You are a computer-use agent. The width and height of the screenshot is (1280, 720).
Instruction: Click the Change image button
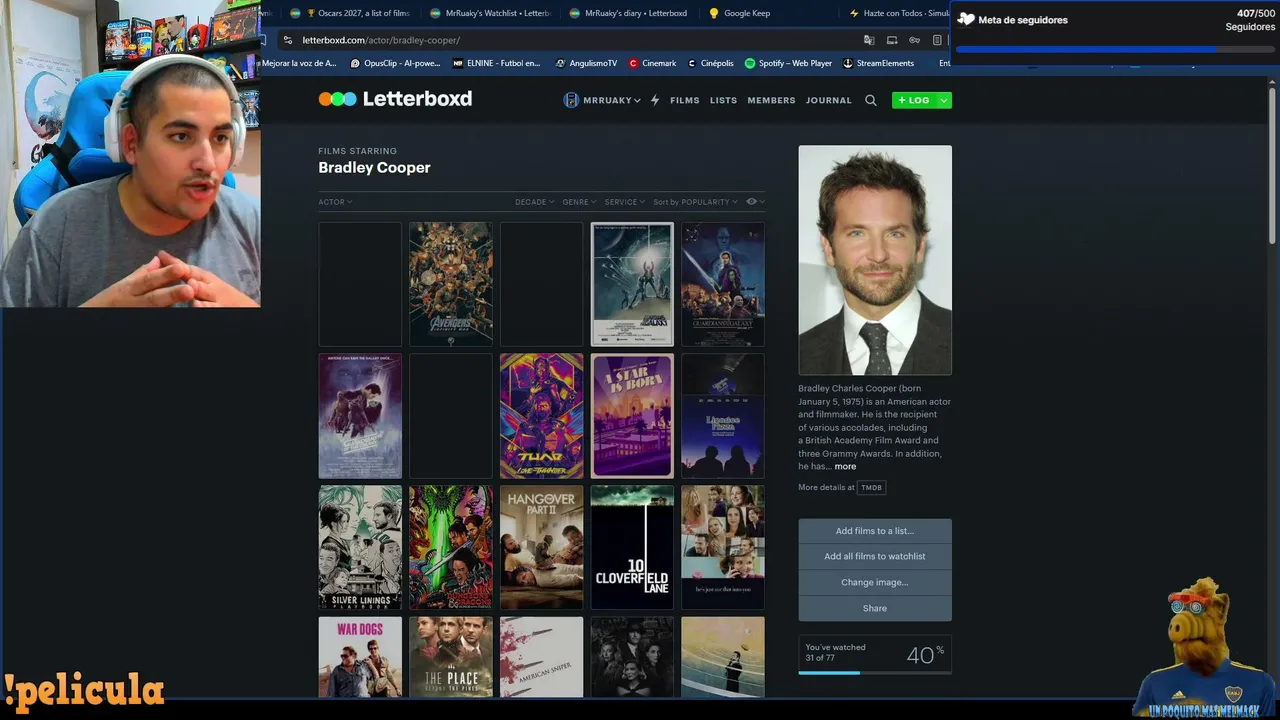tap(875, 582)
